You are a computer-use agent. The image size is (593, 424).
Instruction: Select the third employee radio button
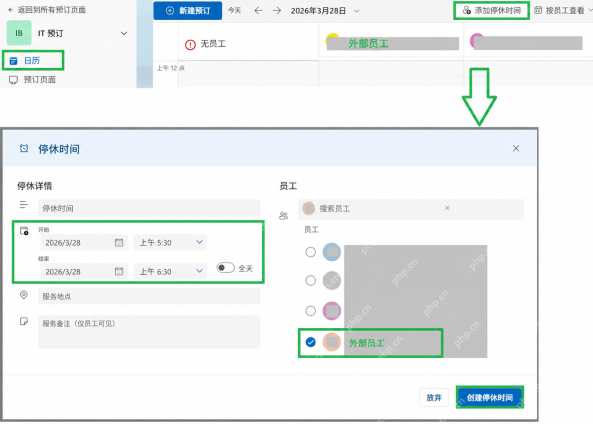click(x=310, y=311)
